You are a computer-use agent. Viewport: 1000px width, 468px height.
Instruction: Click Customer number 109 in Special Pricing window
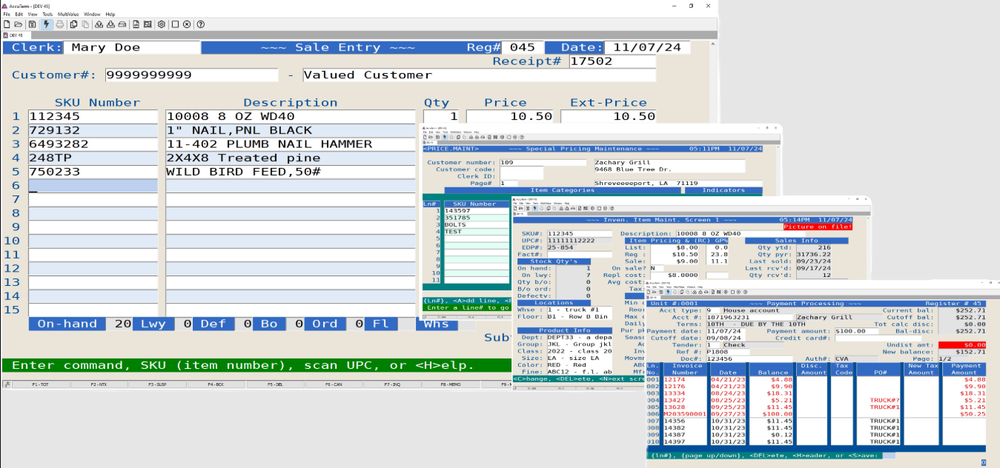pos(543,163)
